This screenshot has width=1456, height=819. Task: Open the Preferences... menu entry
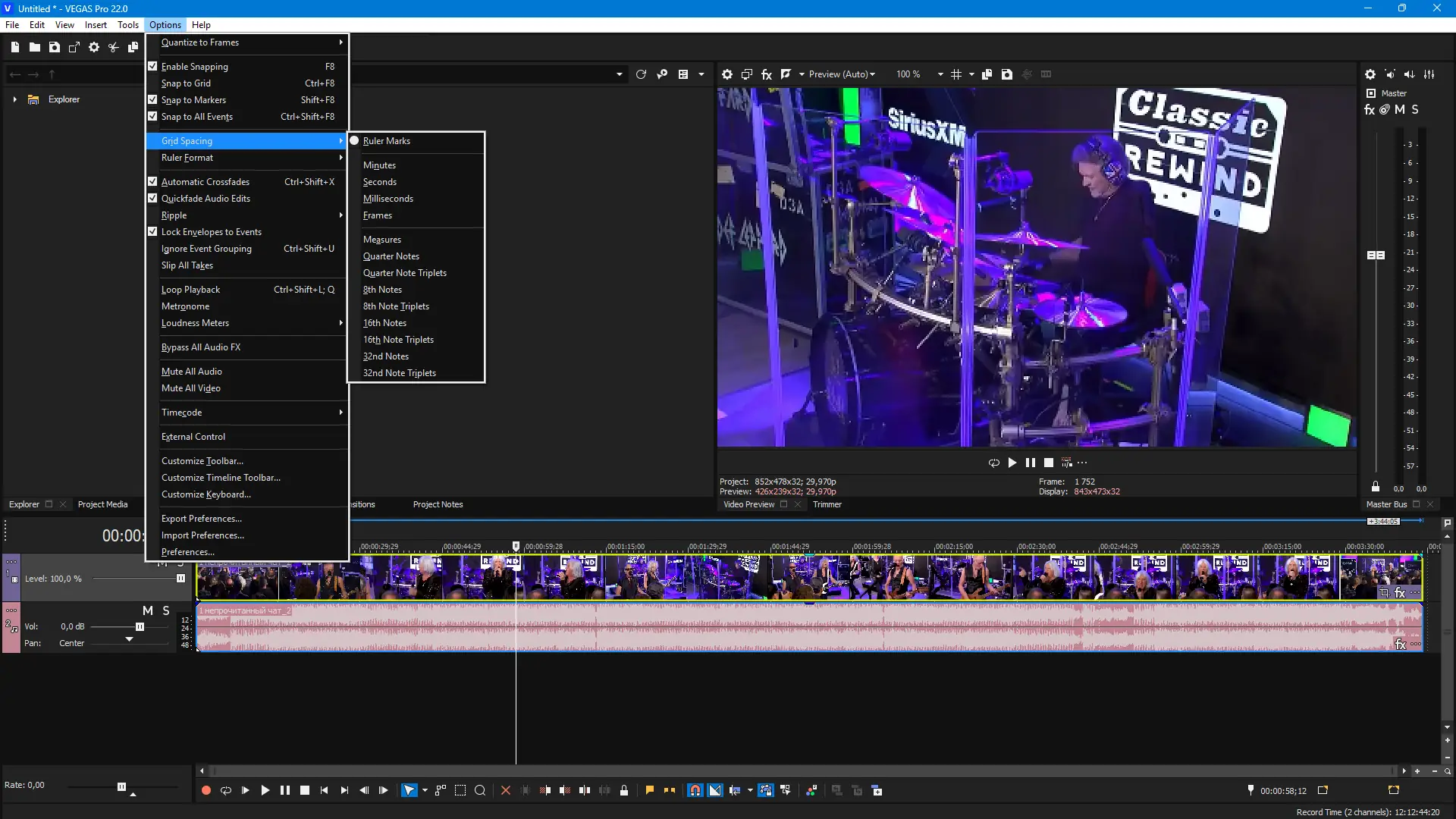click(187, 552)
